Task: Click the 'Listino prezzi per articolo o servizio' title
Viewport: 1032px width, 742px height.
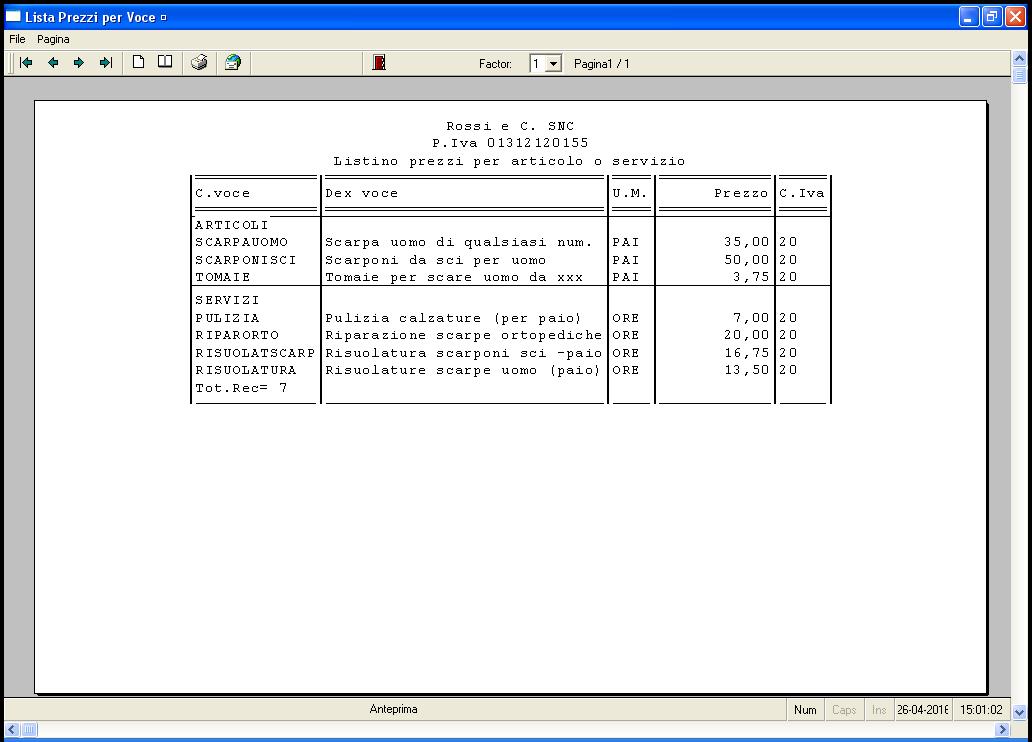Action: 509,161
